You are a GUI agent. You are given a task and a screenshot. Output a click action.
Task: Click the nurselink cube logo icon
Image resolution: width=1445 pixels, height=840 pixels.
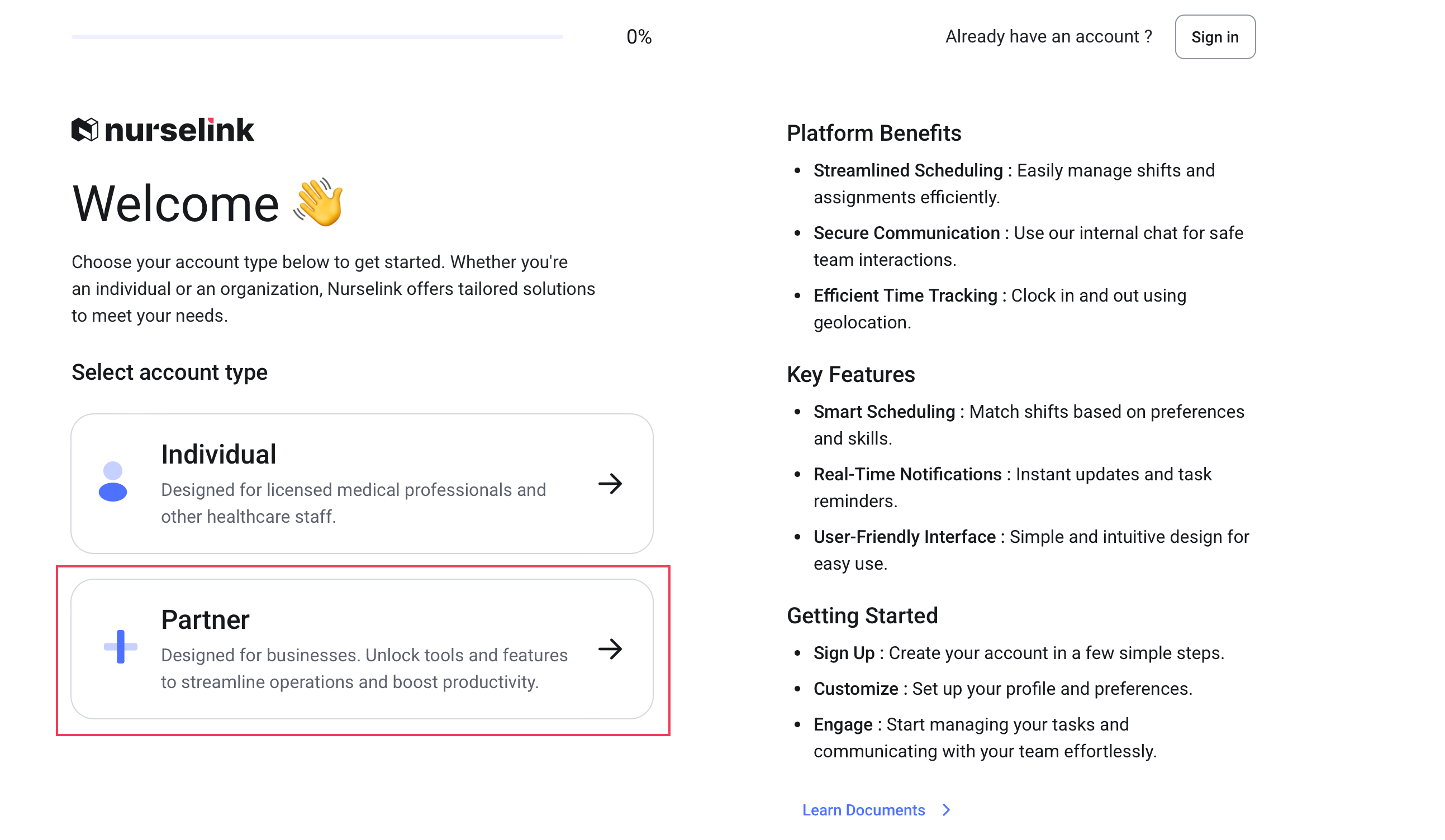tap(85, 130)
